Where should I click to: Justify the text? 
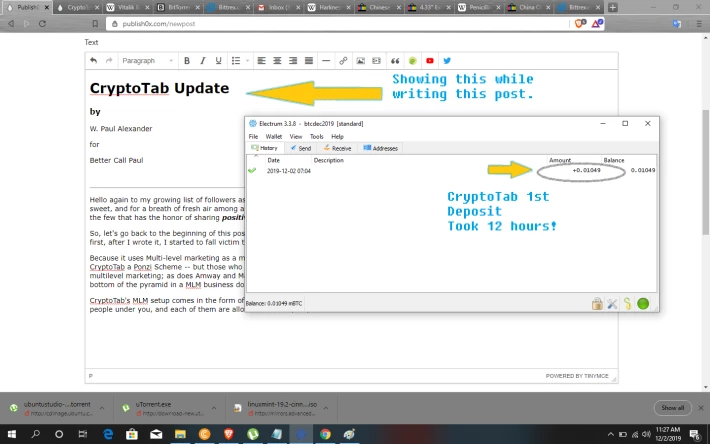click(309, 61)
